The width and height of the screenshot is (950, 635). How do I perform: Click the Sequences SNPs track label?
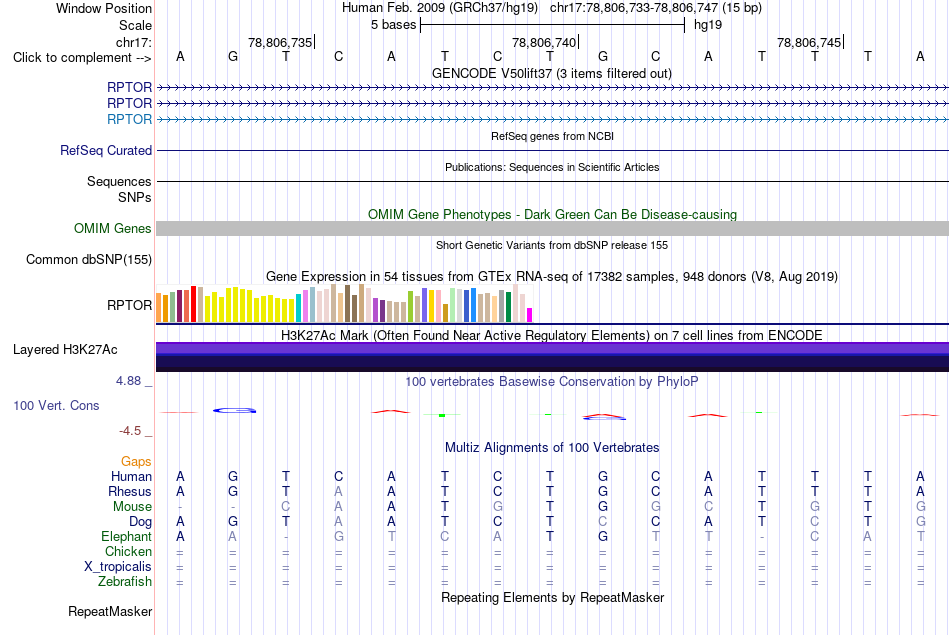(x=119, y=189)
